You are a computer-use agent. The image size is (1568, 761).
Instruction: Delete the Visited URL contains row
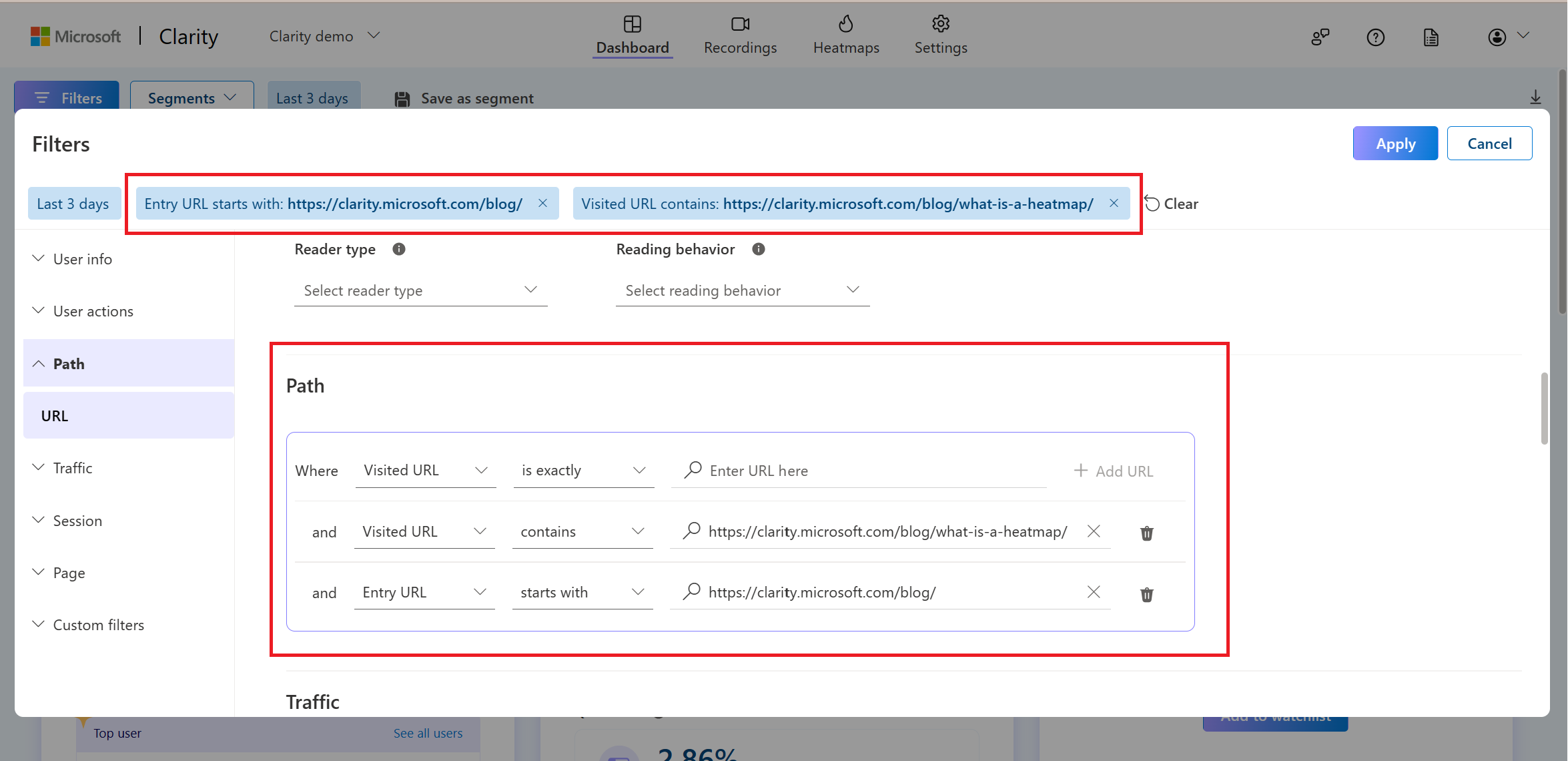1146,533
